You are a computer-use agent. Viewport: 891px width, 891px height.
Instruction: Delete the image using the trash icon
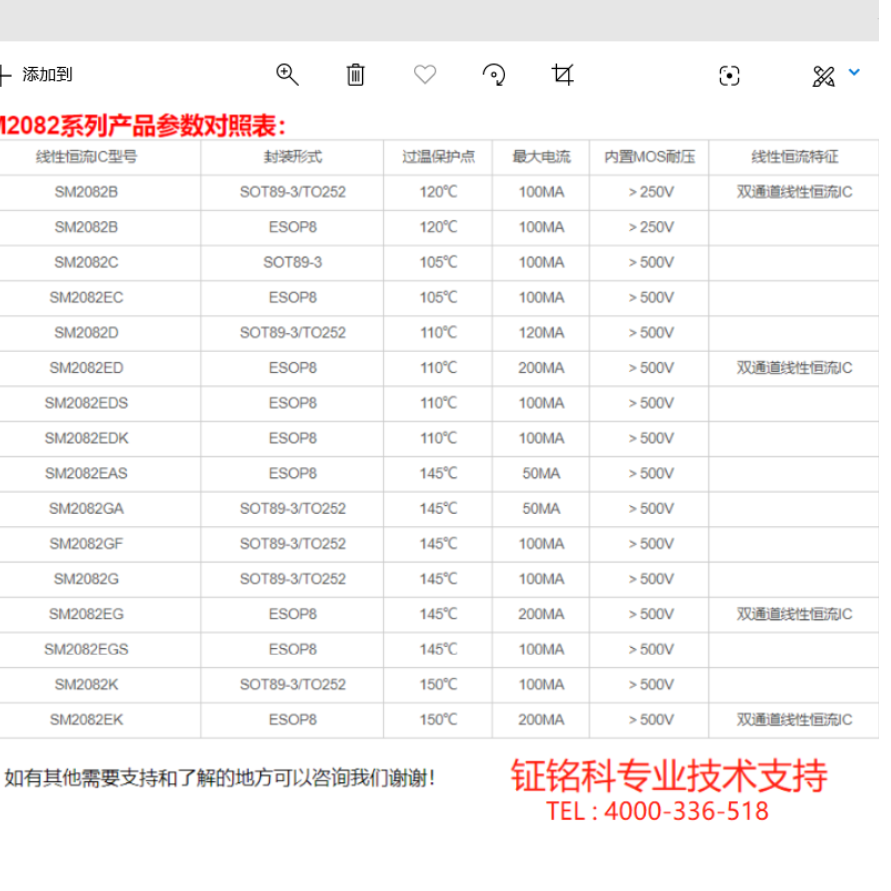pos(355,74)
